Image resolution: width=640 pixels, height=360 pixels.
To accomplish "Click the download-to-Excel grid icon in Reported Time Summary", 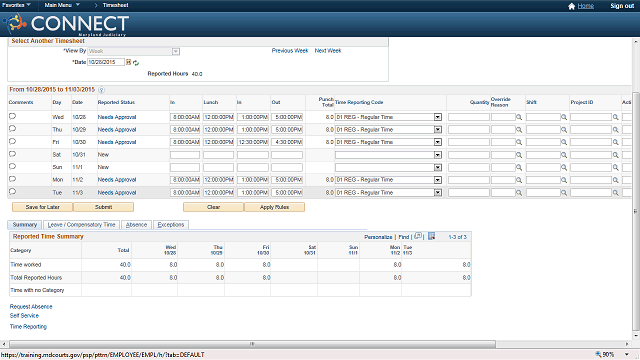I will click(431, 236).
